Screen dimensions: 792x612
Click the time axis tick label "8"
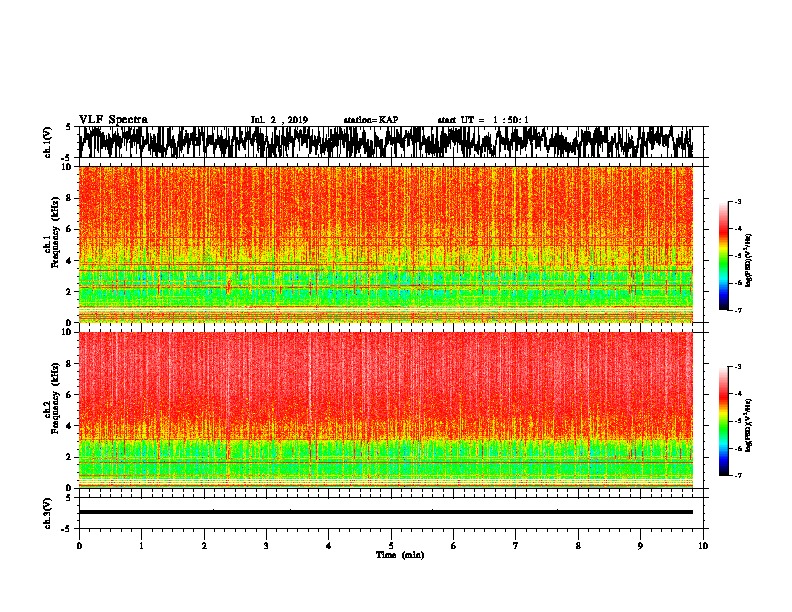point(578,546)
